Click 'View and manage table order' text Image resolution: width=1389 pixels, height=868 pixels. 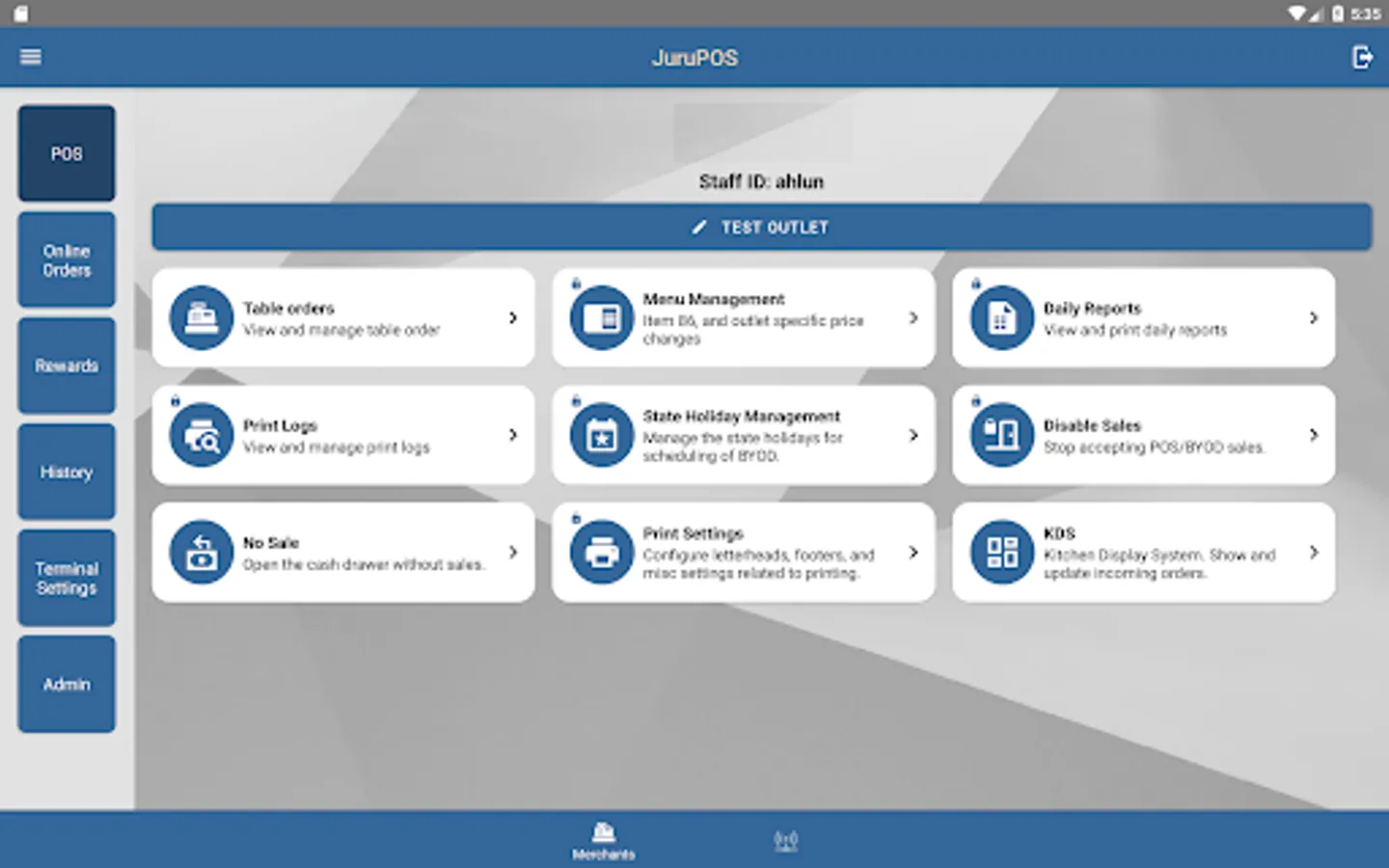pyautogui.click(x=341, y=330)
